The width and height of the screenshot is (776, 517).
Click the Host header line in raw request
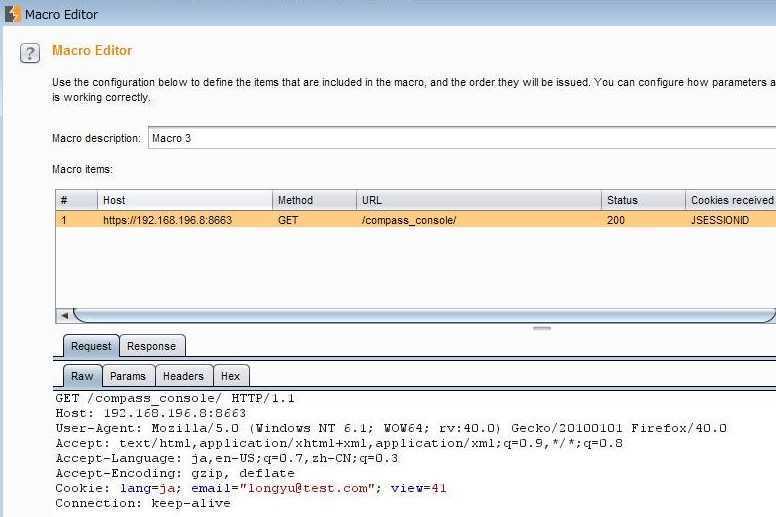pyautogui.click(x=150, y=413)
